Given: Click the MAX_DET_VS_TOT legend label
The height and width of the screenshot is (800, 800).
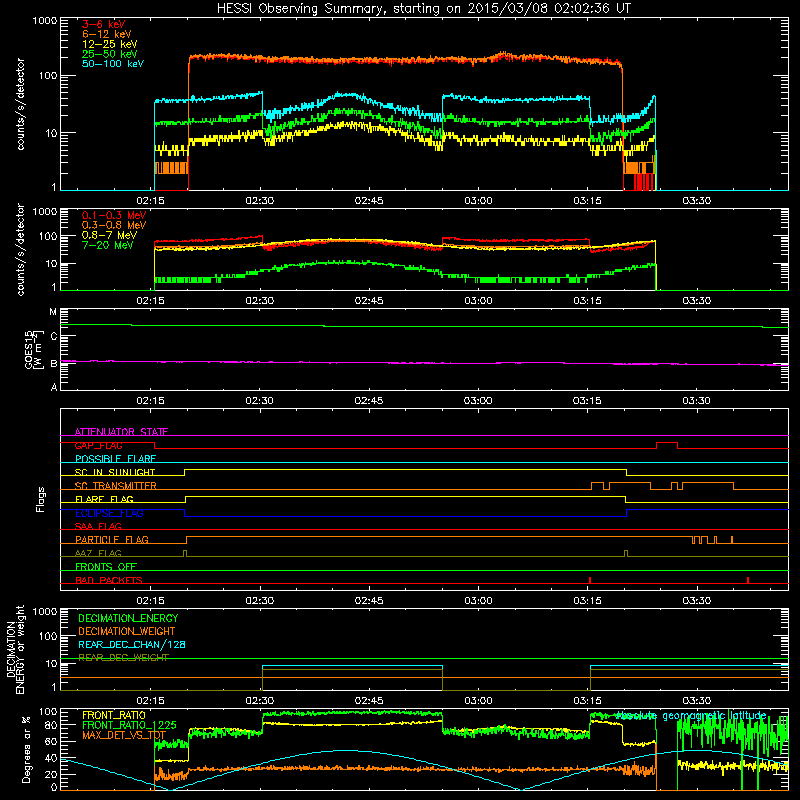Looking at the screenshot, I should coord(123,735).
